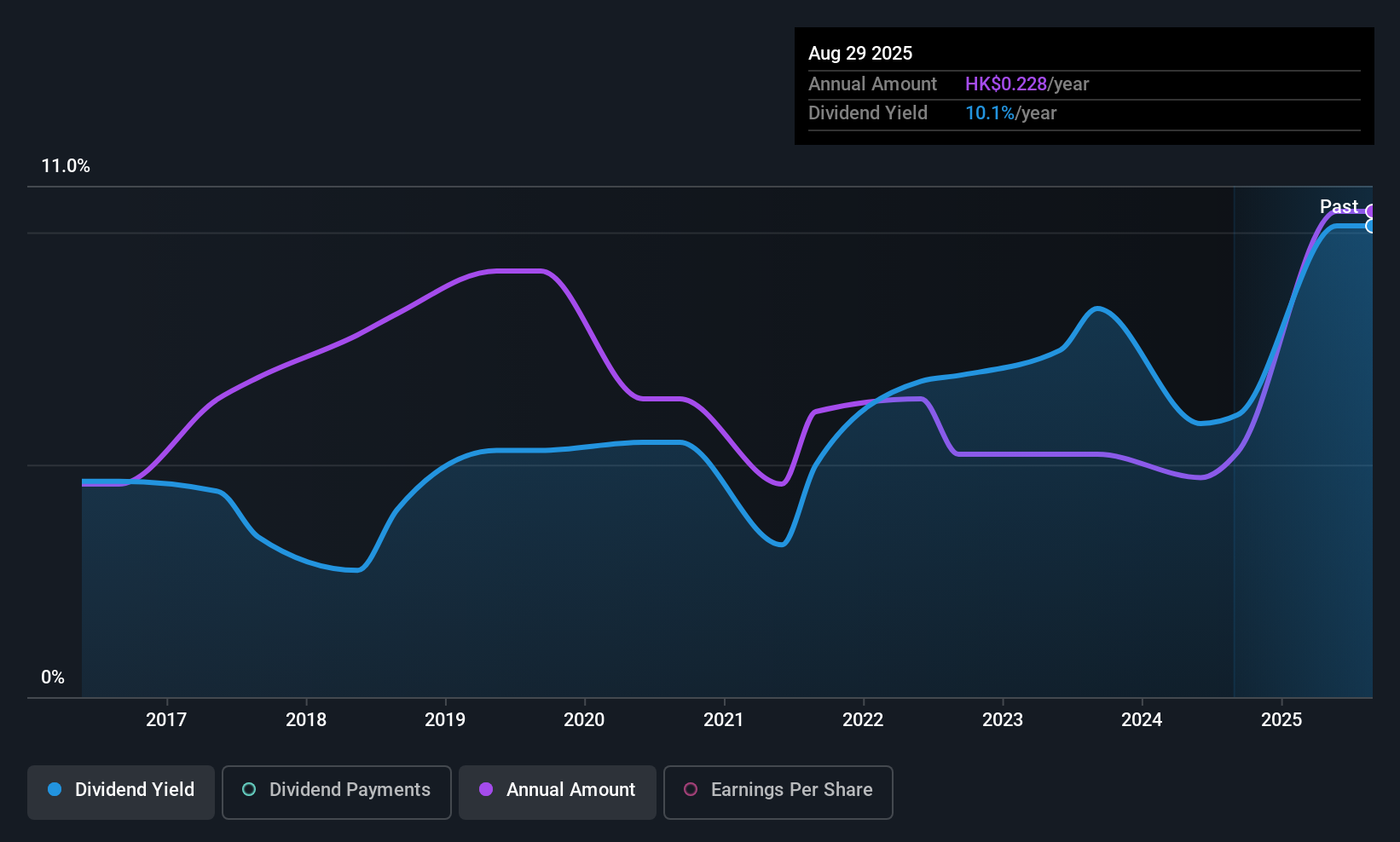
Task: Toggle the Earnings Per Share series
Action: [x=777, y=792]
